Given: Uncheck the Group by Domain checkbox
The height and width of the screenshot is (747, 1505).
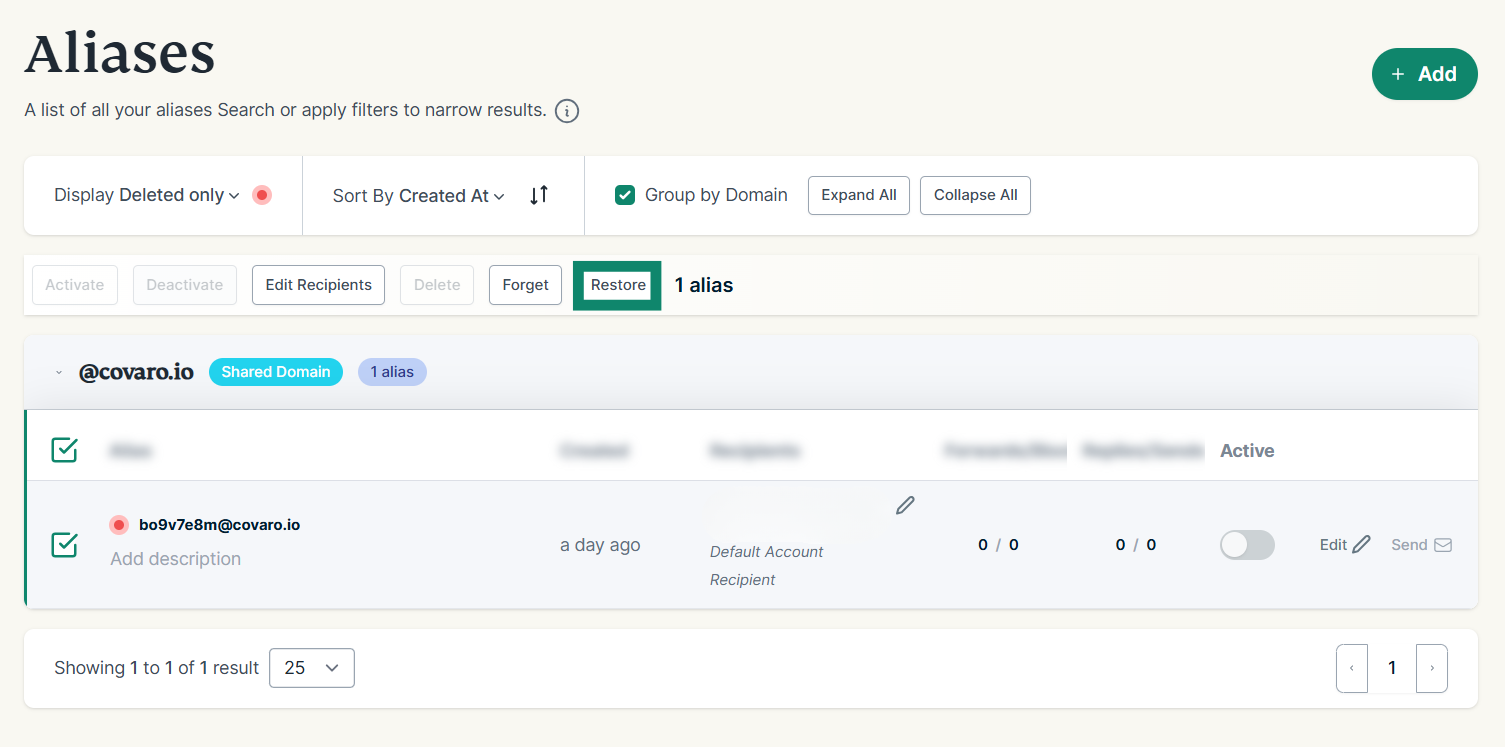Looking at the screenshot, I should [625, 195].
